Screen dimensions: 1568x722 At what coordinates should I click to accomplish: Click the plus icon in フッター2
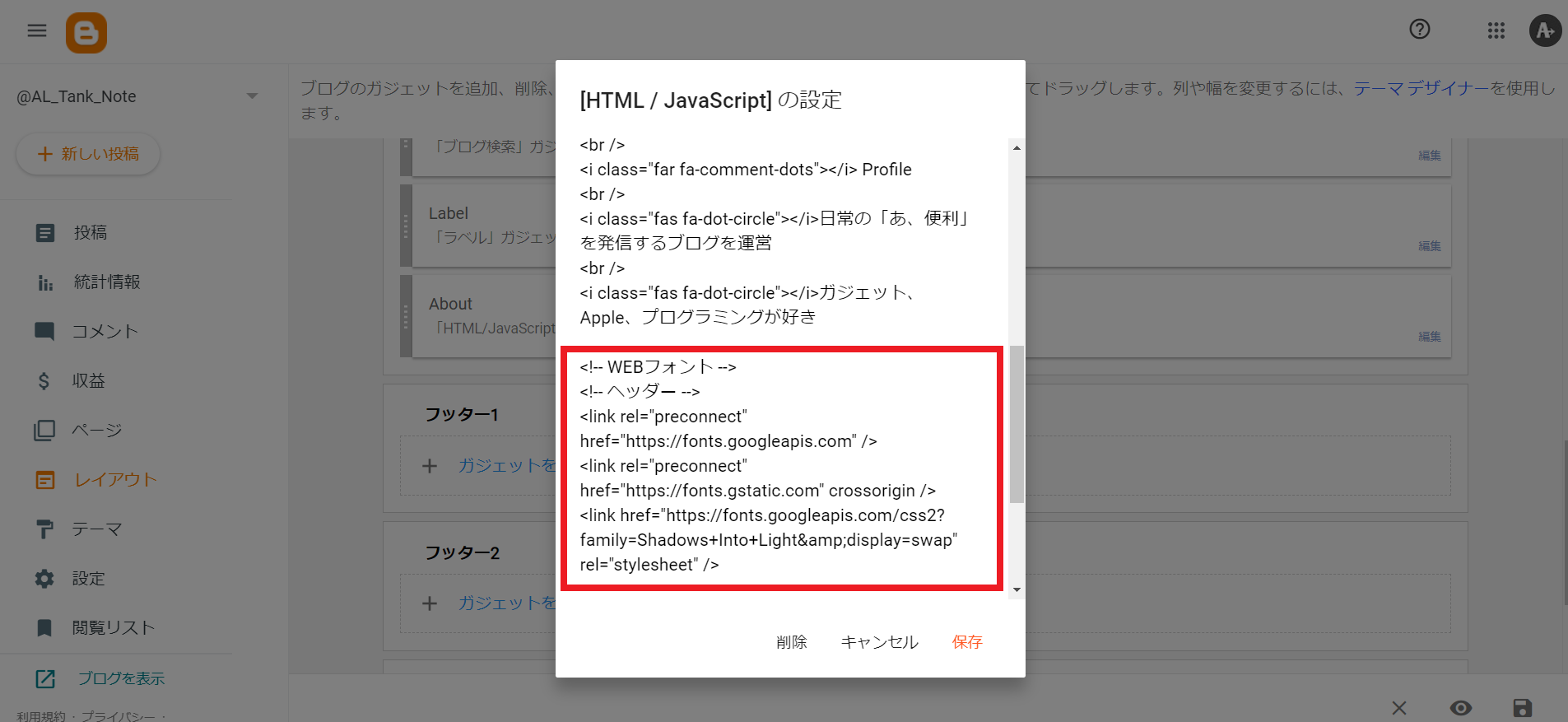tap(430, 603)
